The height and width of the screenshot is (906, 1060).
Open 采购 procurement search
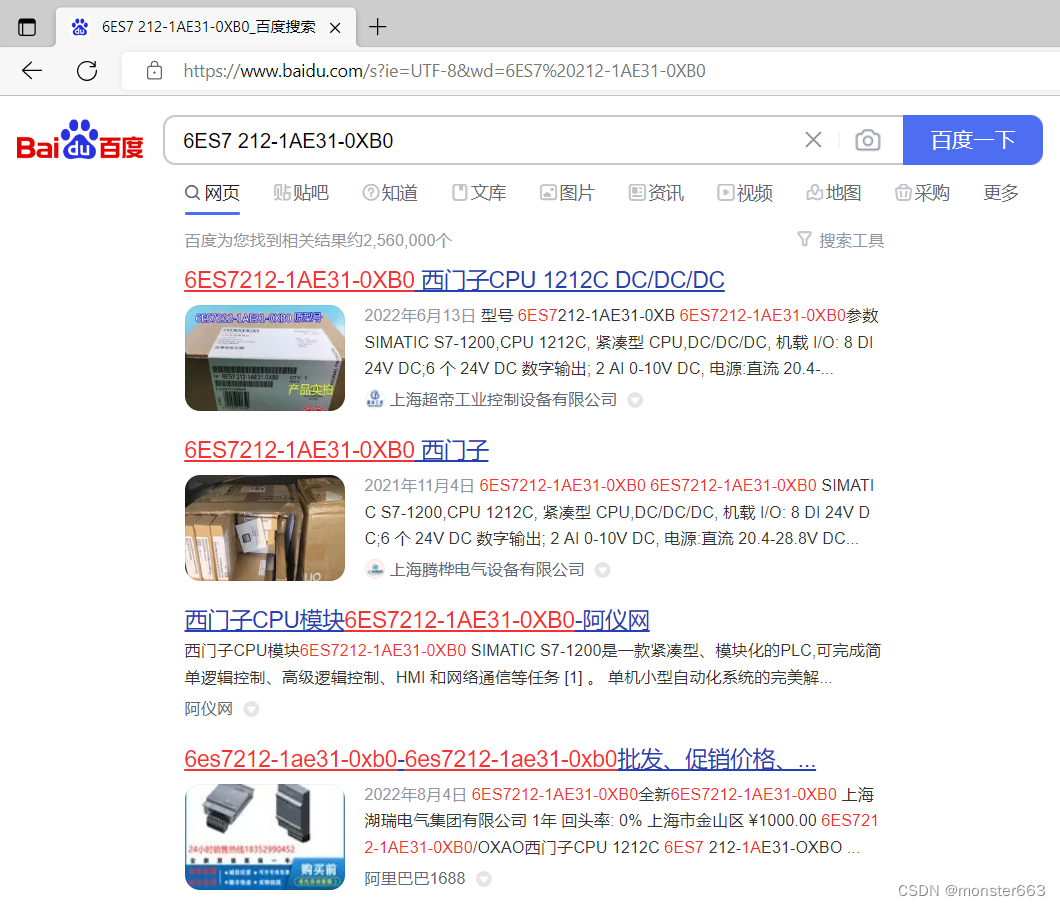pos(921,193)
